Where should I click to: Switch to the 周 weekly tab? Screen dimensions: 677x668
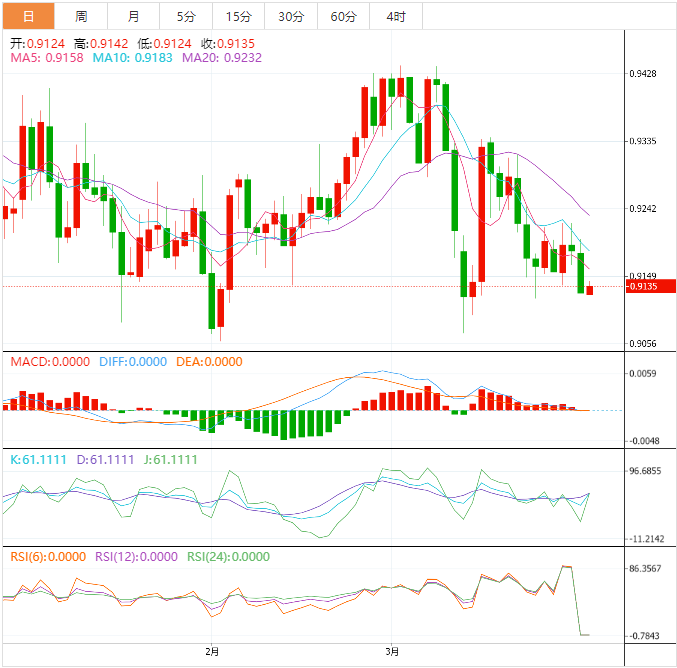[81, 16]
